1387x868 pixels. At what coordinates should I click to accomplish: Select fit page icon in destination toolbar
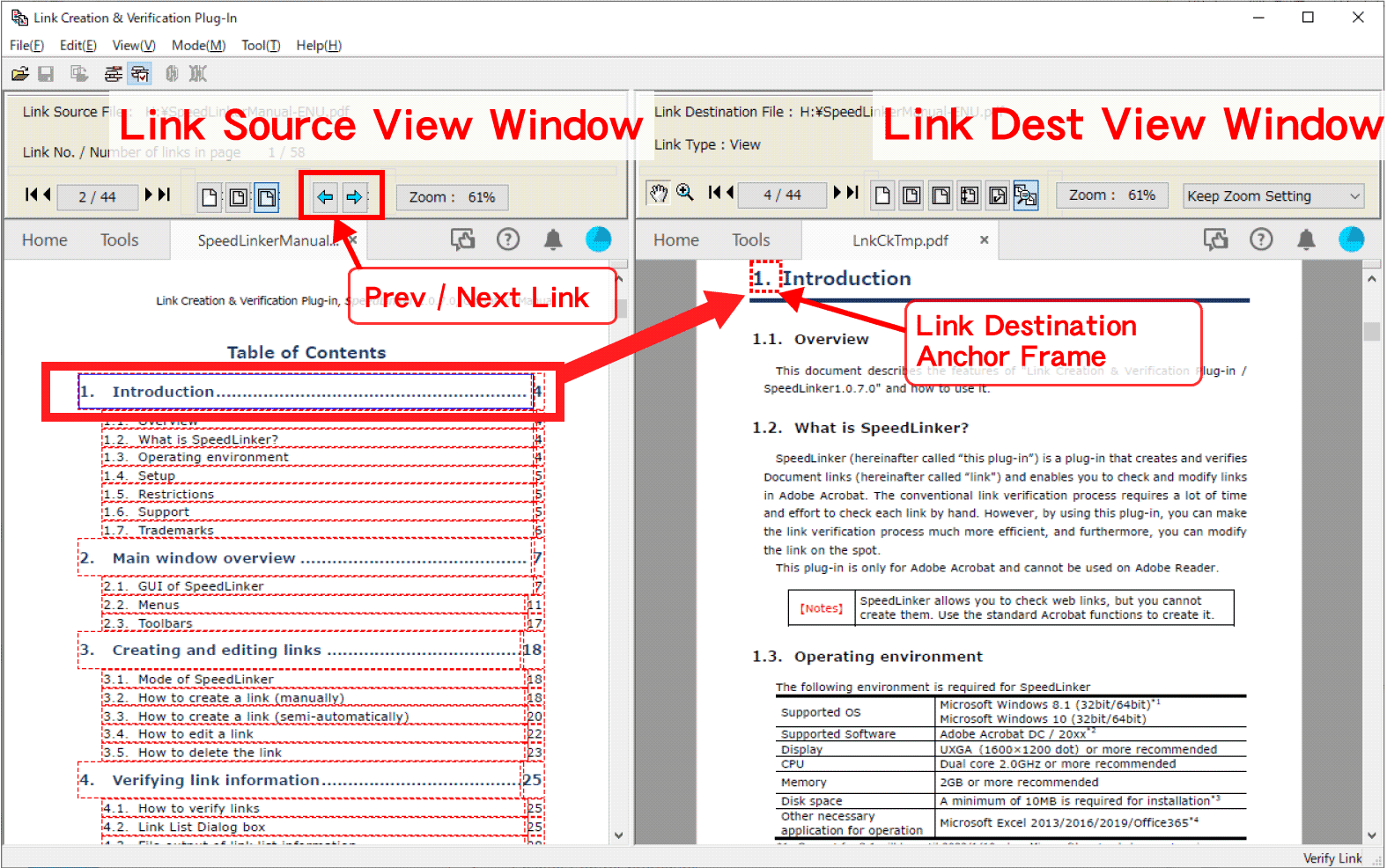pos(911,195)
